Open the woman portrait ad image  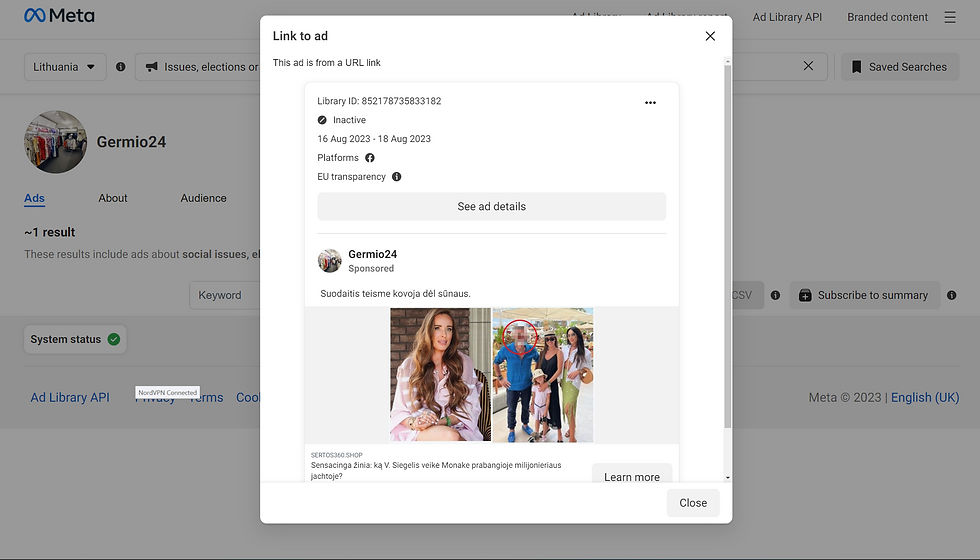click(441, 374)
